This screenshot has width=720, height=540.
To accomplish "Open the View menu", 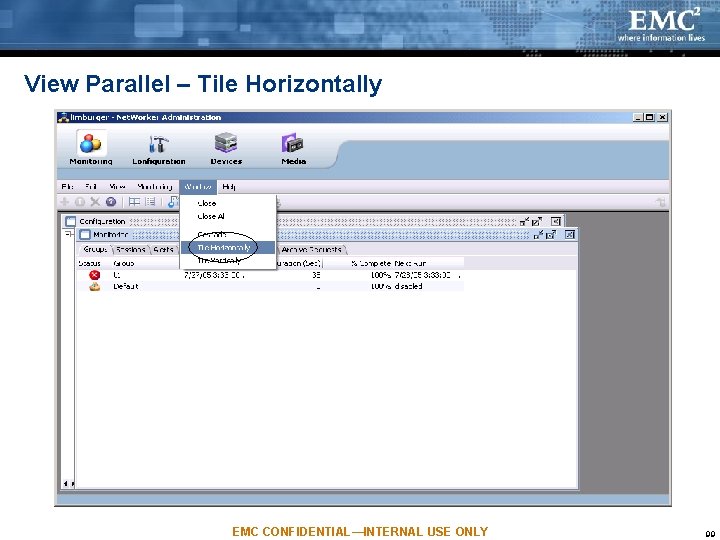I will point(117,186).
